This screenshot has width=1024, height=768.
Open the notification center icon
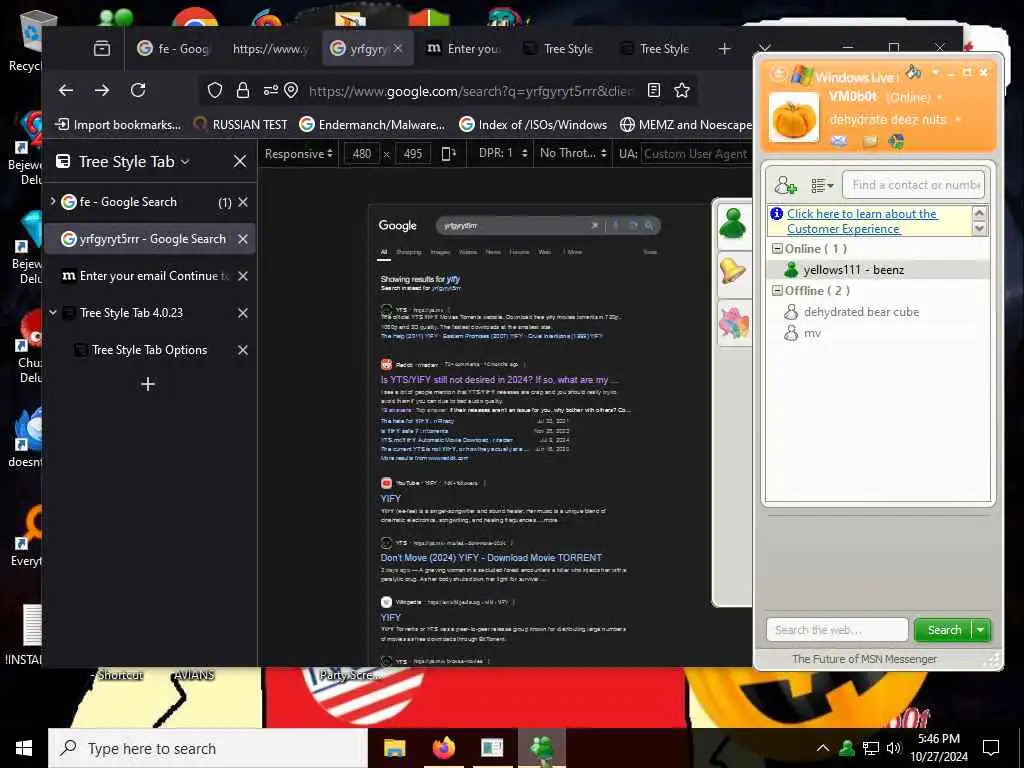tap(991, 748)
